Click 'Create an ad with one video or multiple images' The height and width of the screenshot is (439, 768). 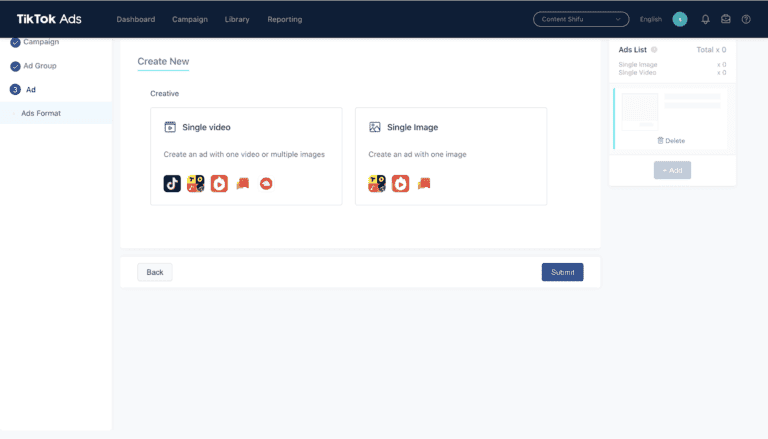point(244,154)
